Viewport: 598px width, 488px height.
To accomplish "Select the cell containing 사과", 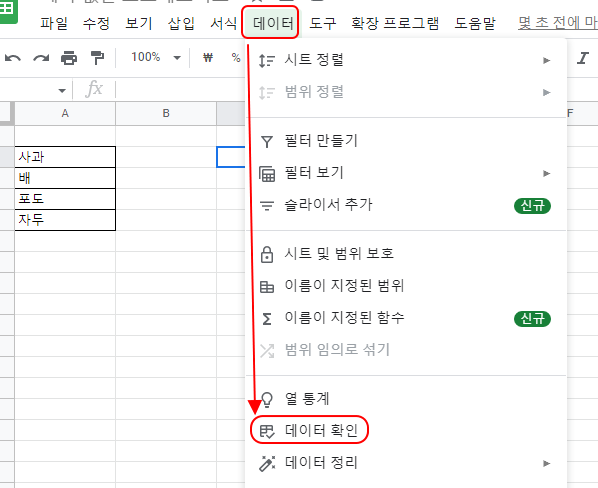I will (65, 157).
